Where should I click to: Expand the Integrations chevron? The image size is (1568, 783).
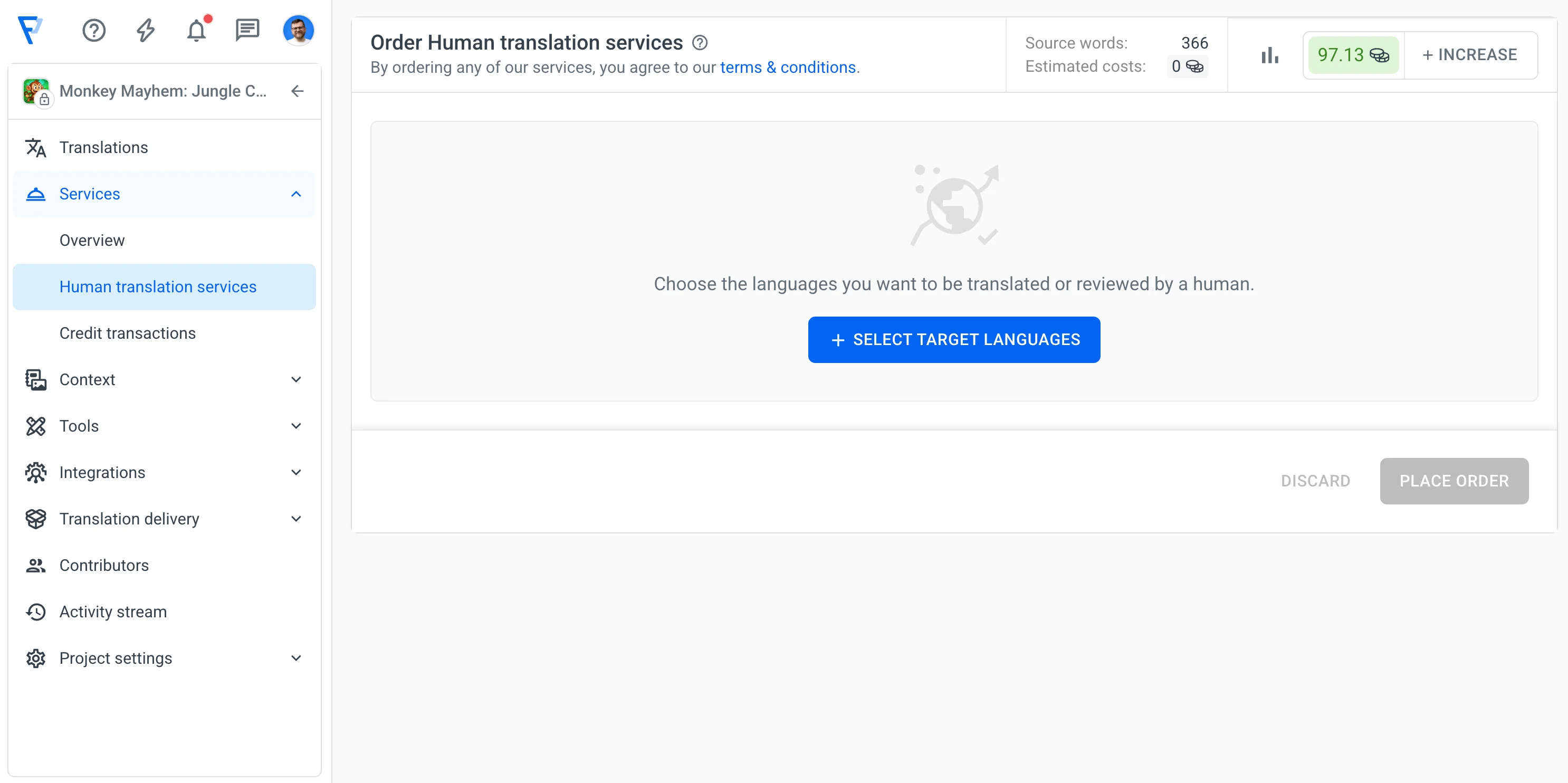click(297, 472)
